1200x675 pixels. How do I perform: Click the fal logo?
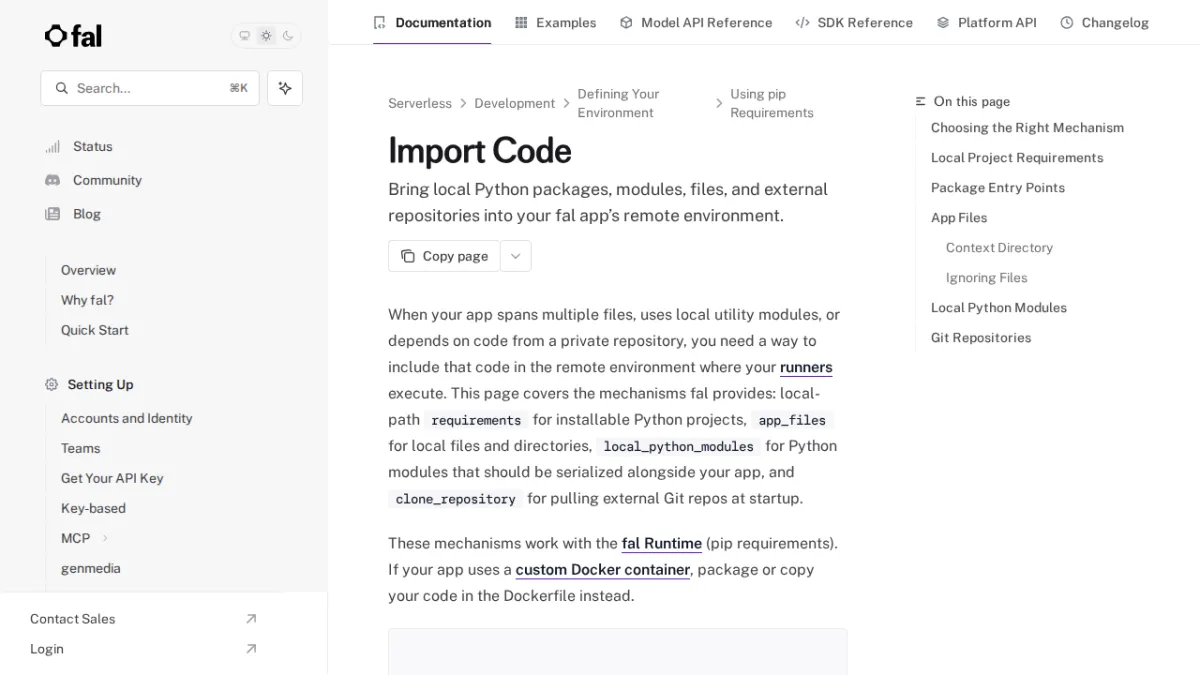point(73,36)
